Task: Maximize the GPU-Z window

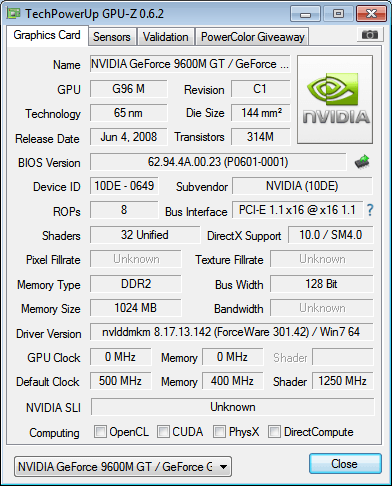Action: tap(338, 14)
